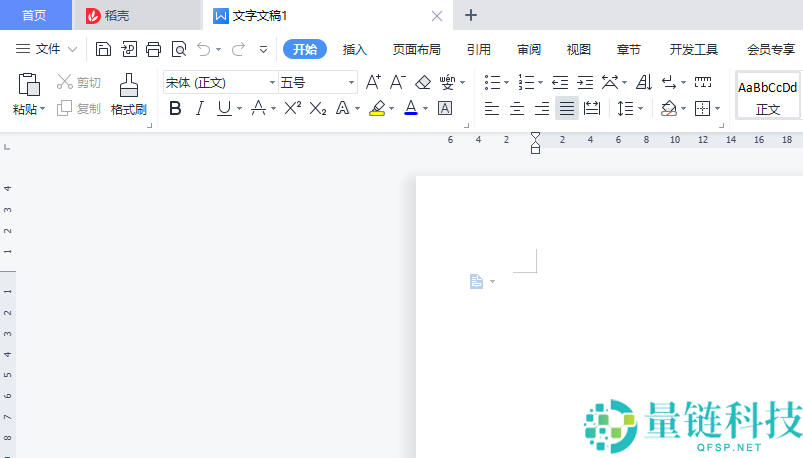Apply the yellow text highlight color
This screenshot has height=458, width=803.
pos(377,108)
